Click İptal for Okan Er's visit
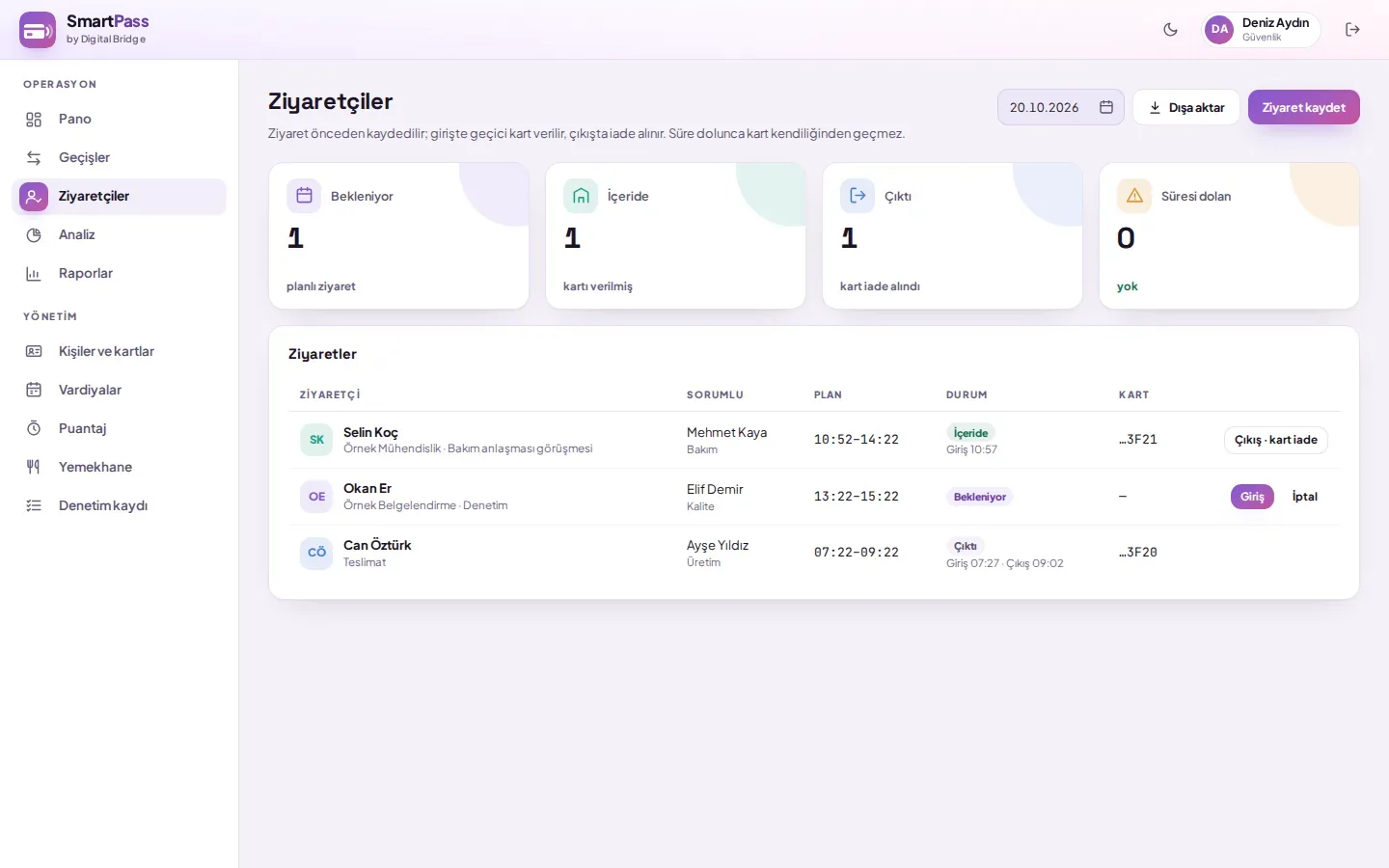1389x868 pixels. pos(1305,497)
